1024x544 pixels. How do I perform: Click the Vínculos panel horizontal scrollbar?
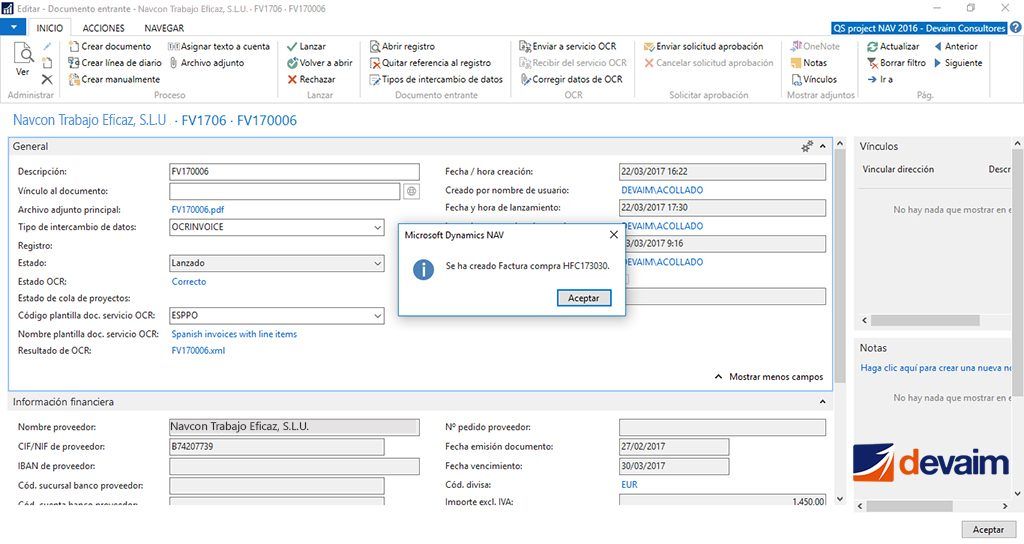tap(925, 321)
